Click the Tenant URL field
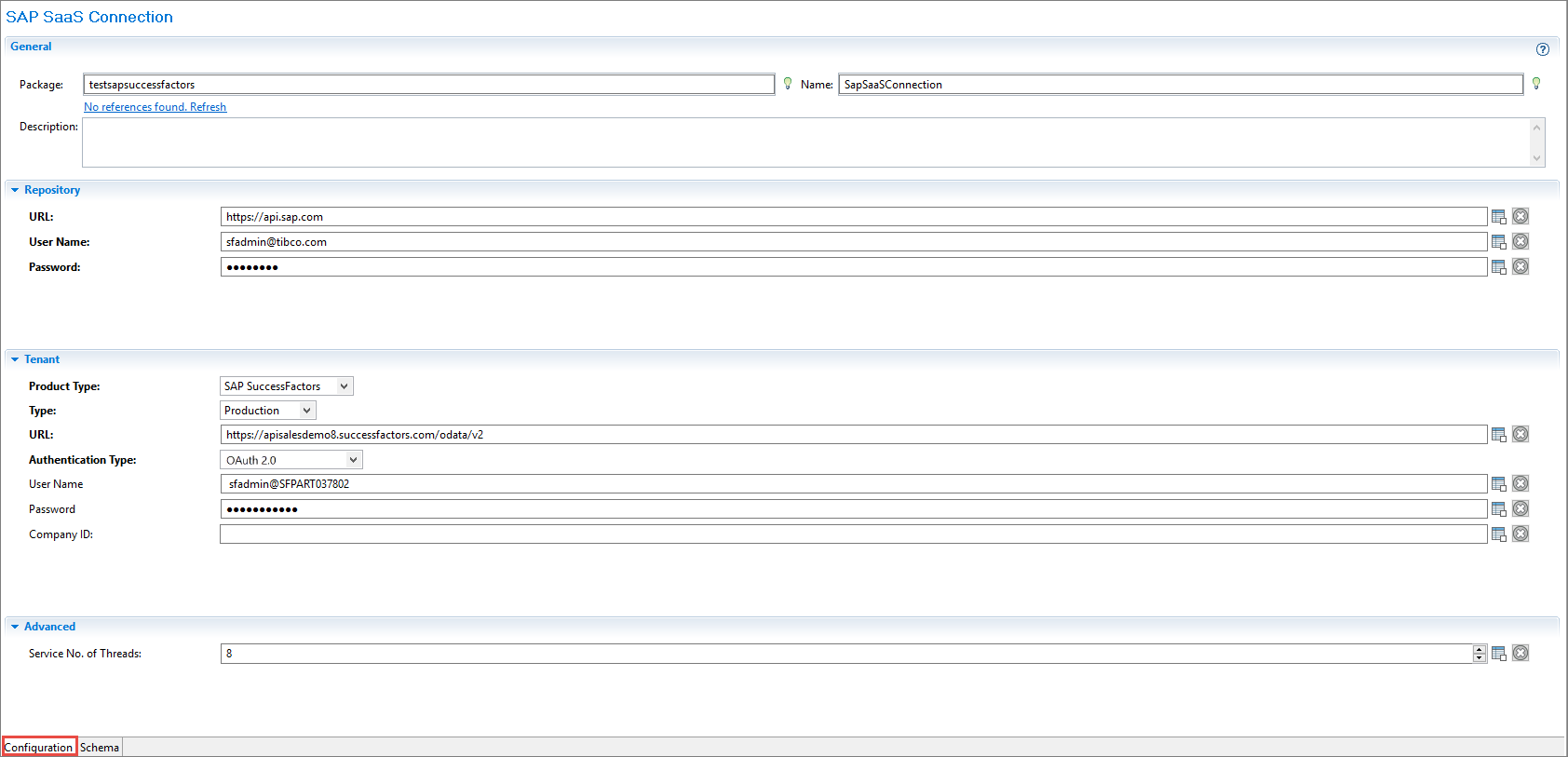The width and height of the screenshot is (1568, 757). click(854, 435)
